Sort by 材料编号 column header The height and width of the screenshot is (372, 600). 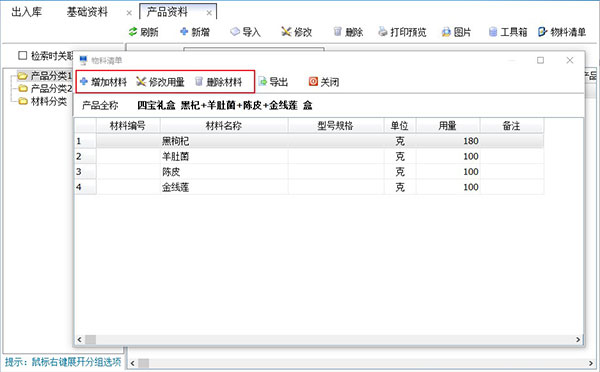click(128, 126)
